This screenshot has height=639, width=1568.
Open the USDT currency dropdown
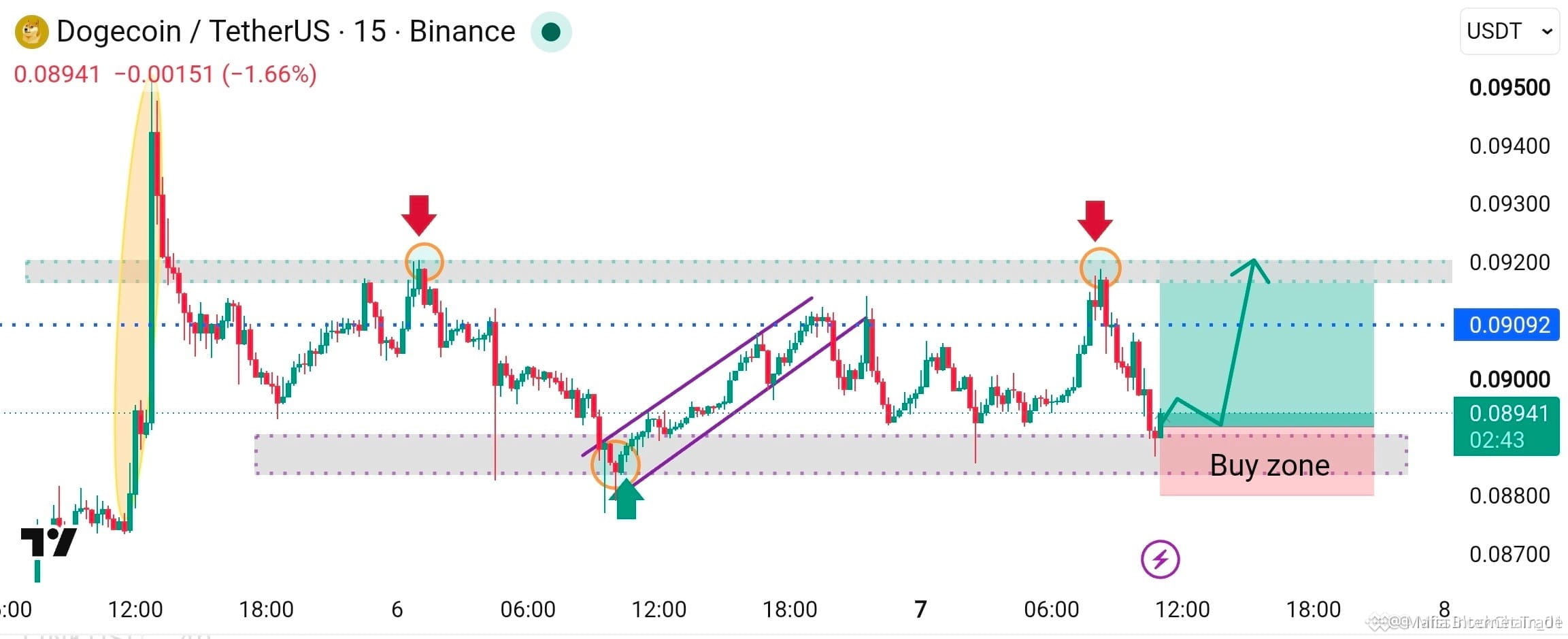pyautogui.click(x=1509, y=31)
